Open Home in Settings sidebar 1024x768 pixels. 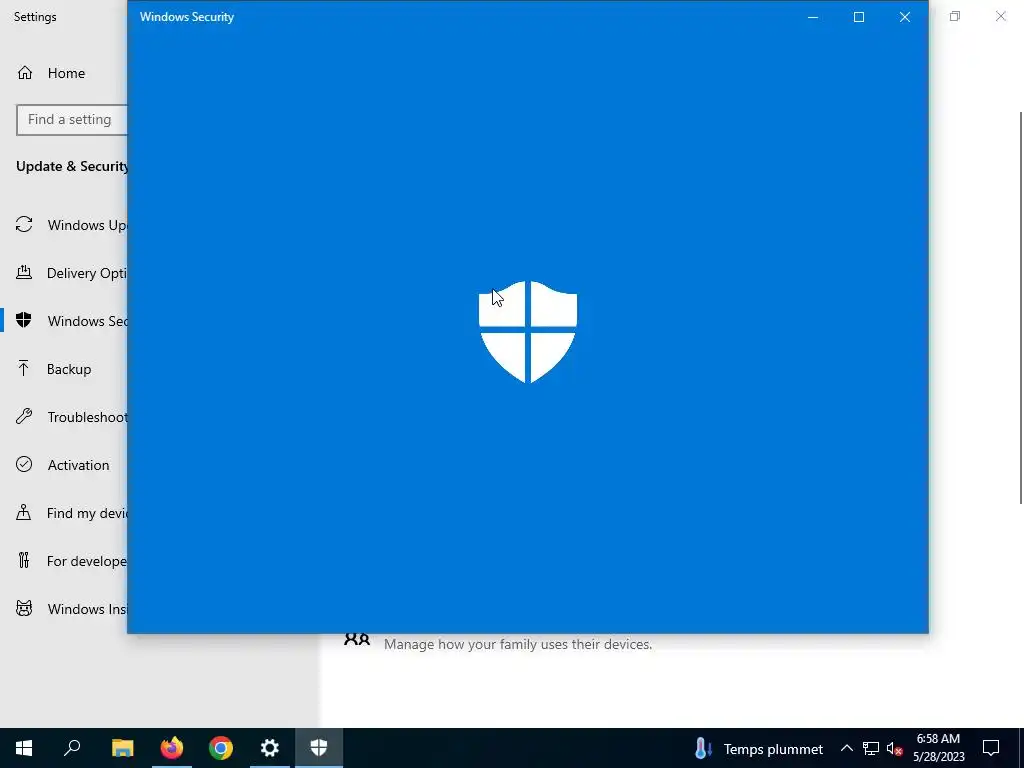(x=63, y=73)
